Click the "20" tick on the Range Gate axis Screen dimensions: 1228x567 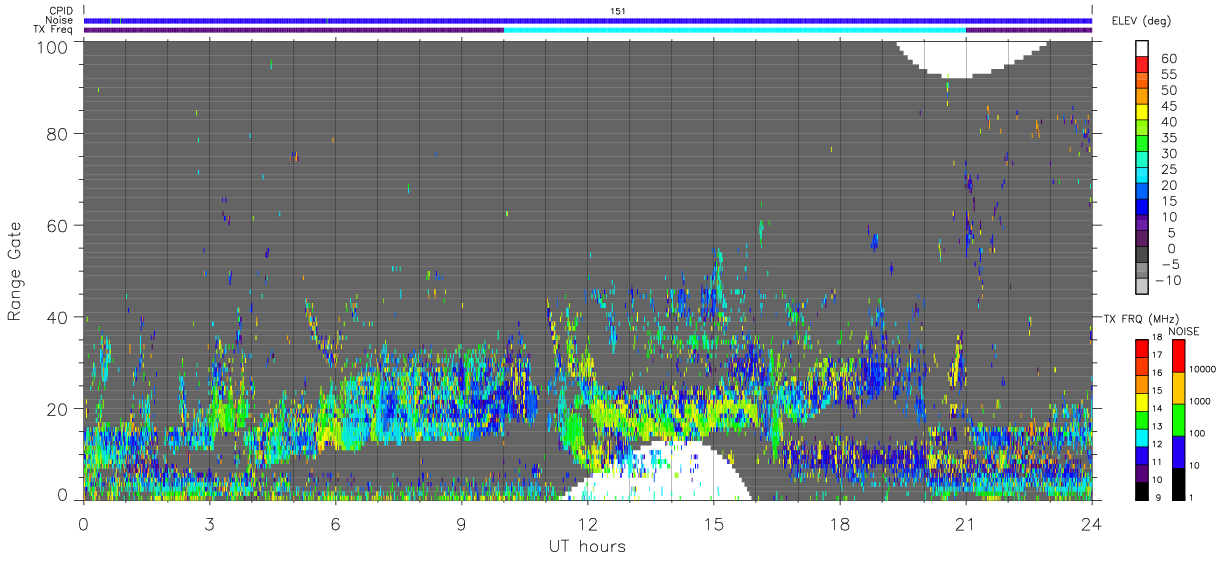coord(57,408)
